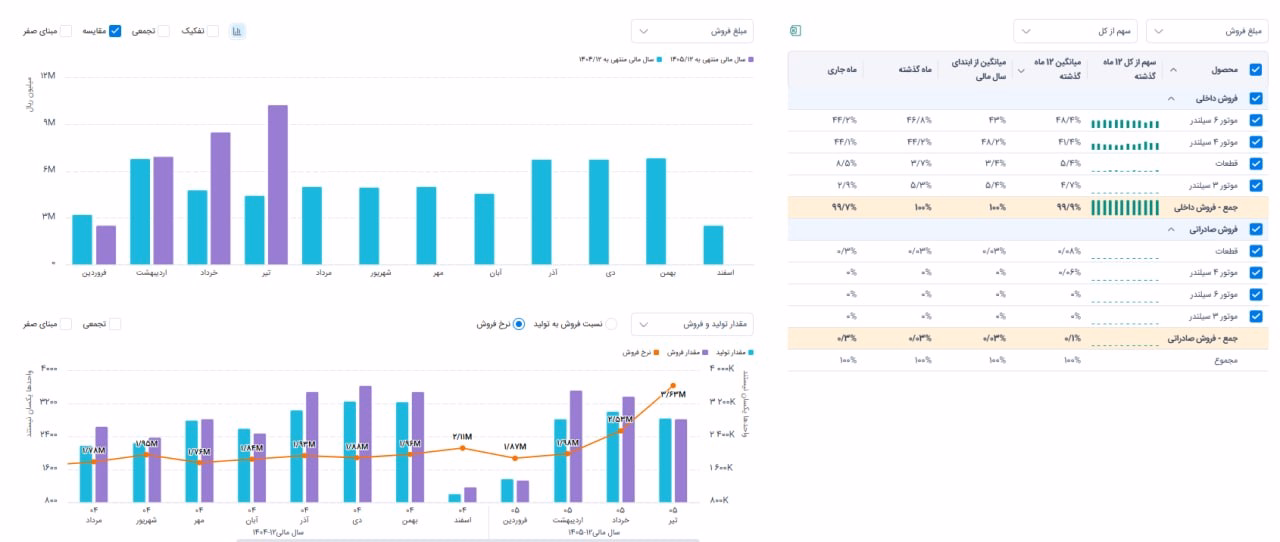Collapse all rows via محصول header chevron

[x=1174, y=70]
